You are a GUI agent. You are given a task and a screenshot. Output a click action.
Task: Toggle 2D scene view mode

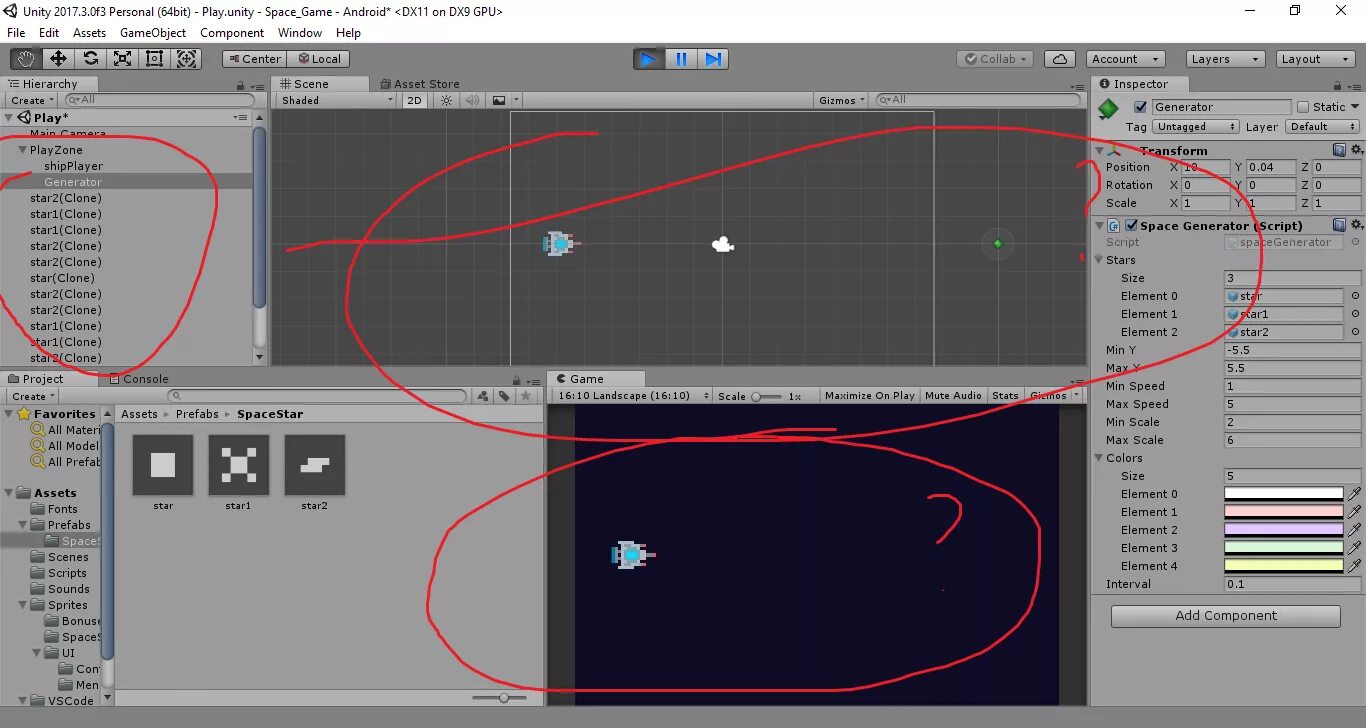pos(414,100)
